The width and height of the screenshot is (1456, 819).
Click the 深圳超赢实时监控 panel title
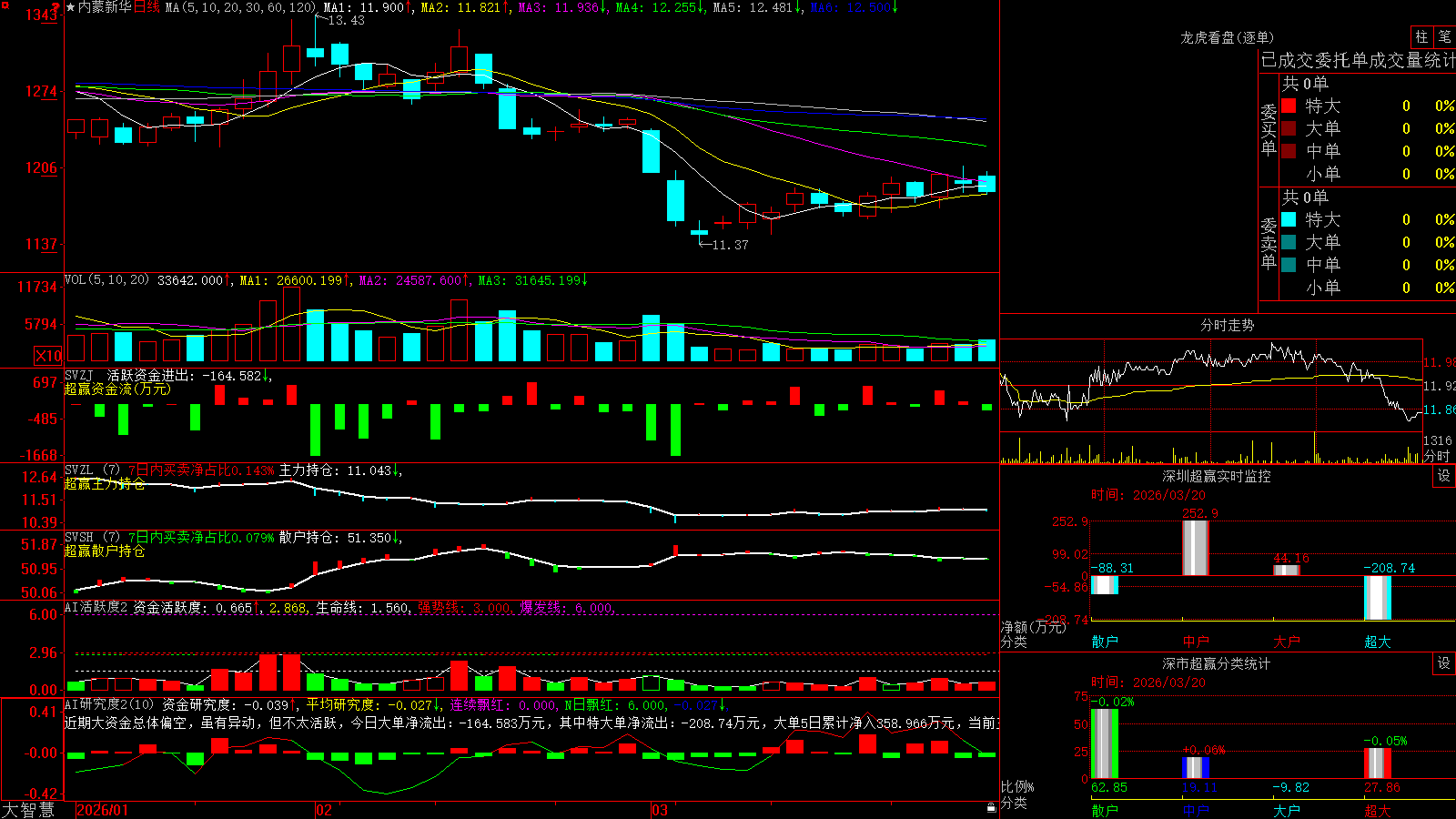pyautogui.click(x=1217, y=476)
